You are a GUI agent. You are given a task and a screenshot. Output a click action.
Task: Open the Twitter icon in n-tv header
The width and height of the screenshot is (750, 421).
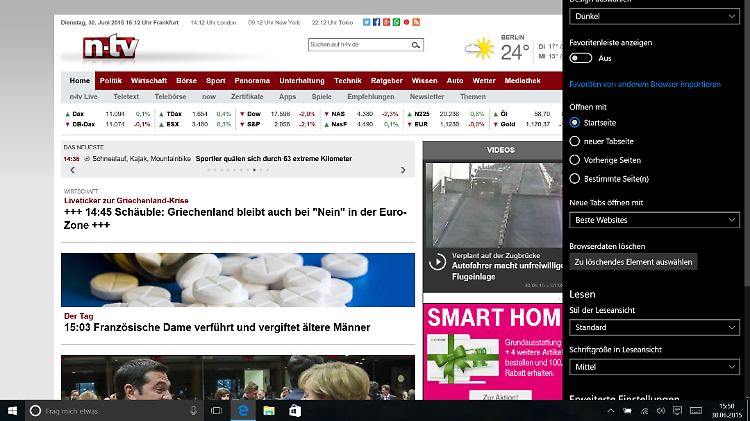[366, 22]
